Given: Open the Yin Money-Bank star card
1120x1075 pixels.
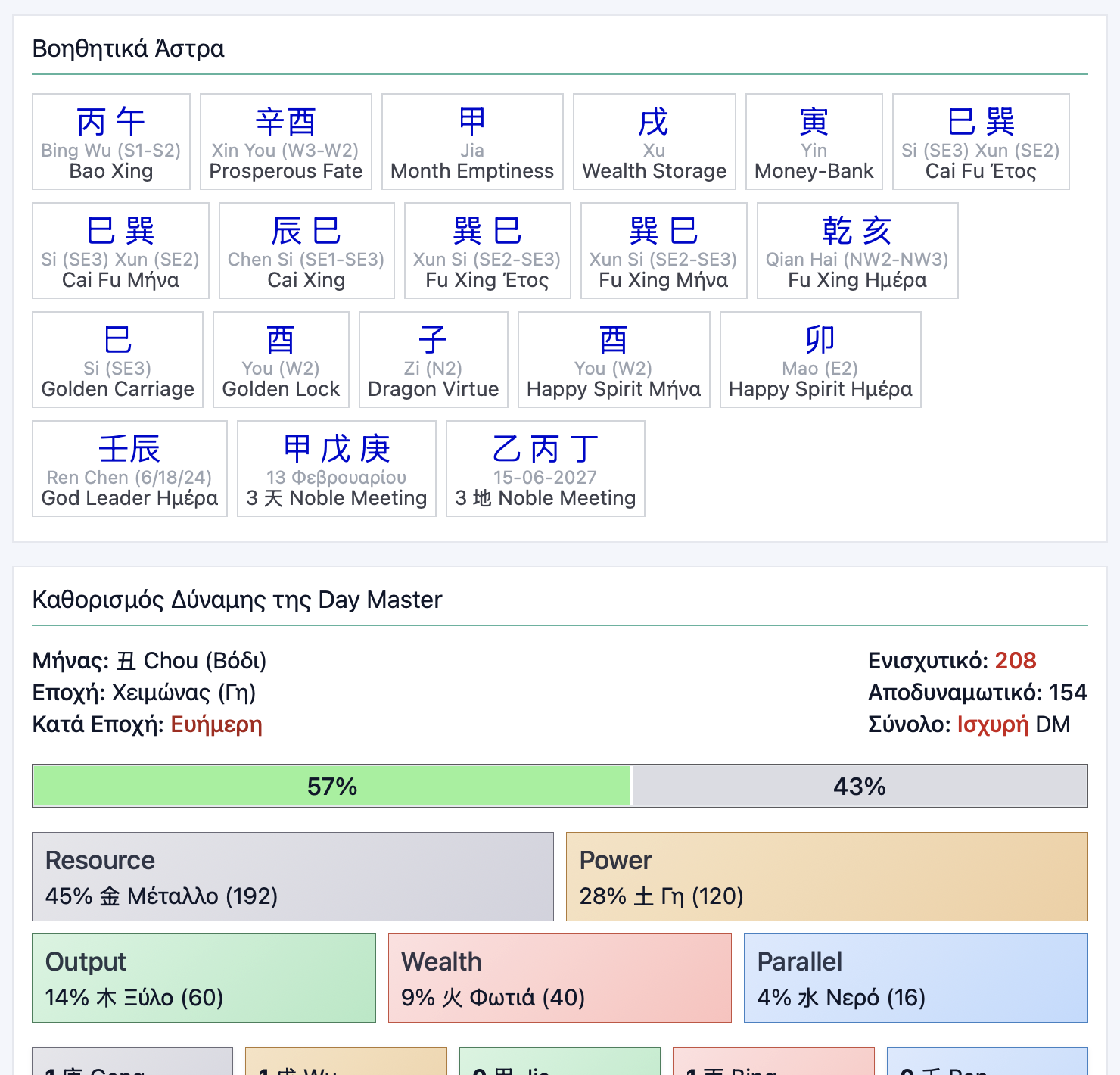Looking at the screenshot, I should pos(814,142).
